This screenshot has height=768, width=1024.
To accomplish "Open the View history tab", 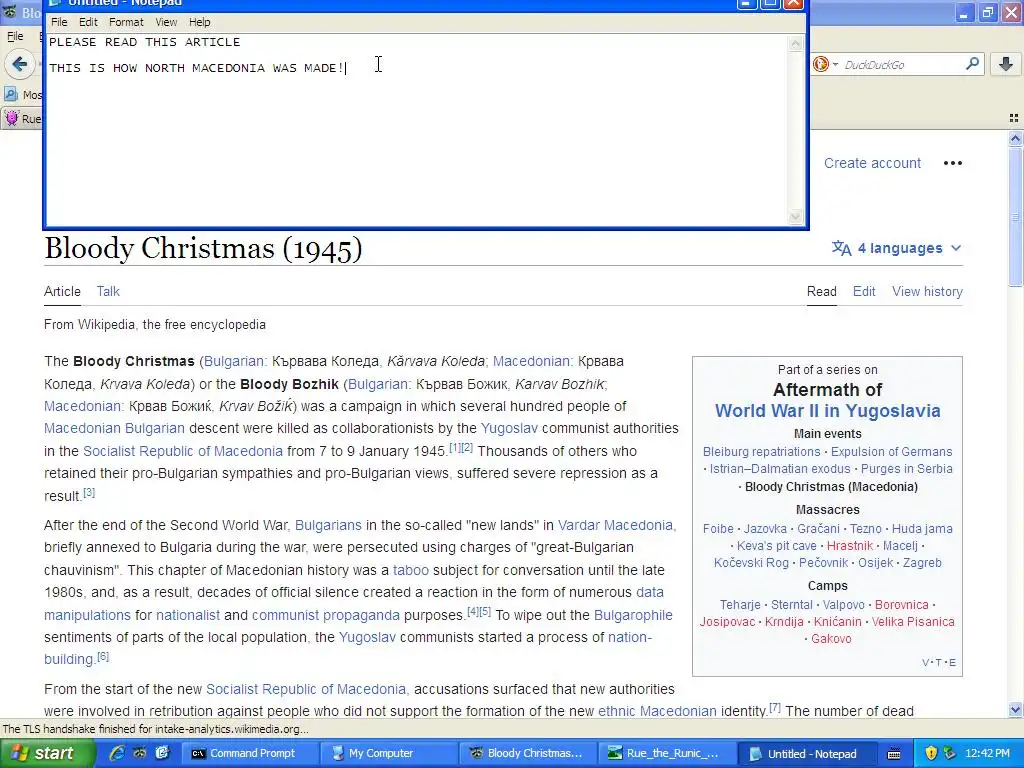I will pyautogui.click(x=927, y=292).
